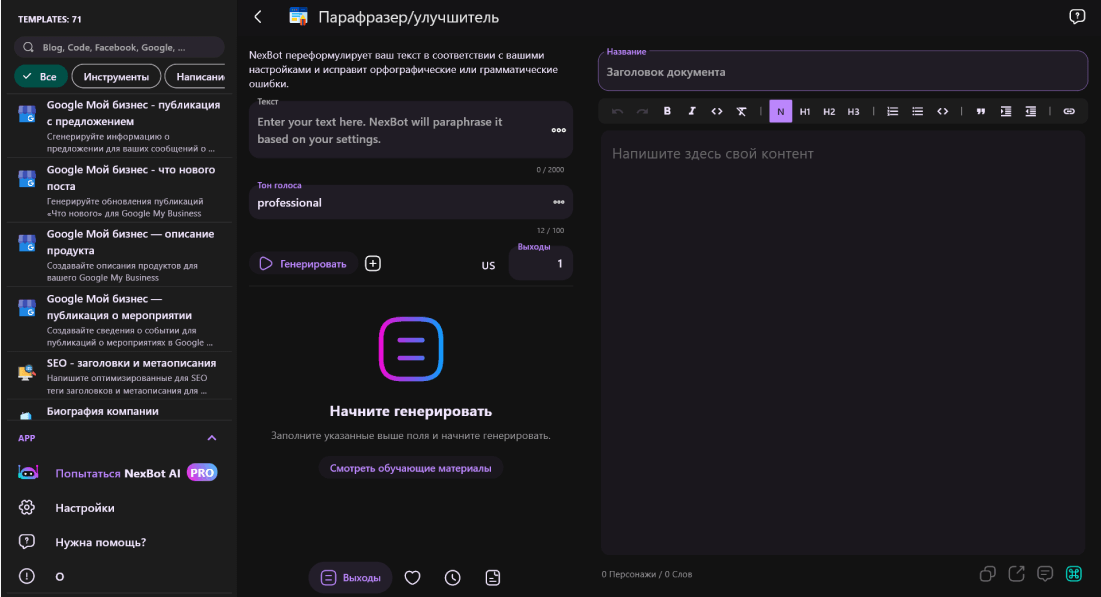The image size is (1101, 597).
Task: Apply H3 heading style
Action: point(853,111)
